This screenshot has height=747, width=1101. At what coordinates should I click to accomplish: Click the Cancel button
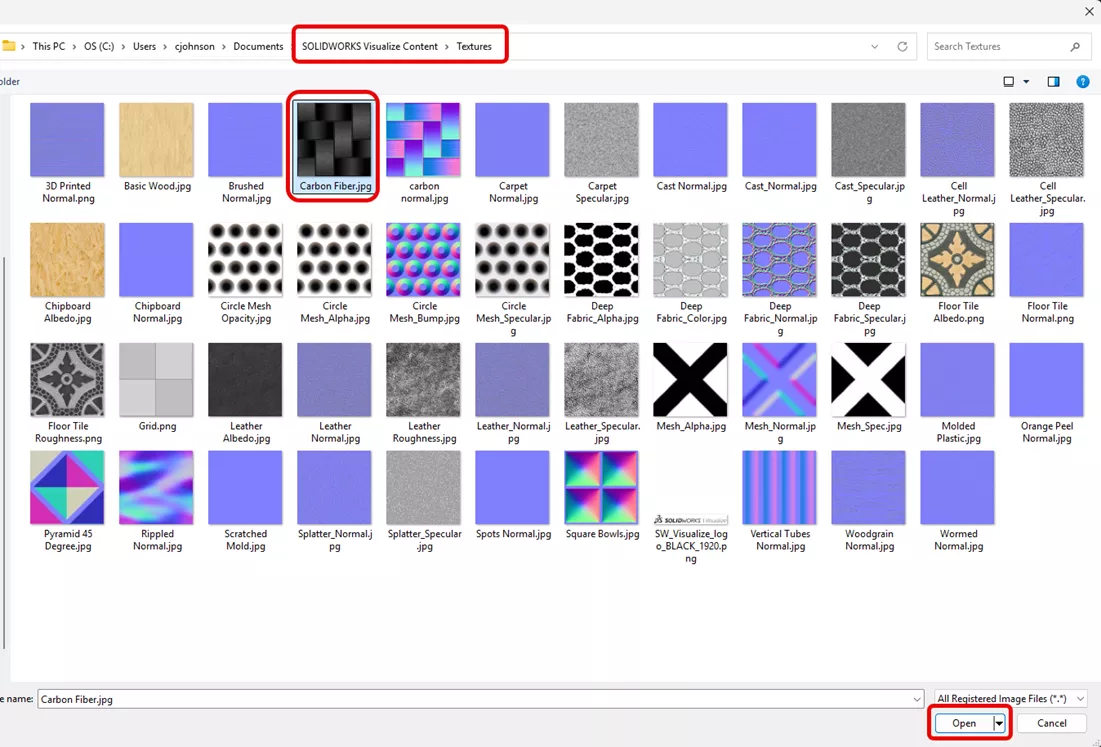[x=1051, y=723]
